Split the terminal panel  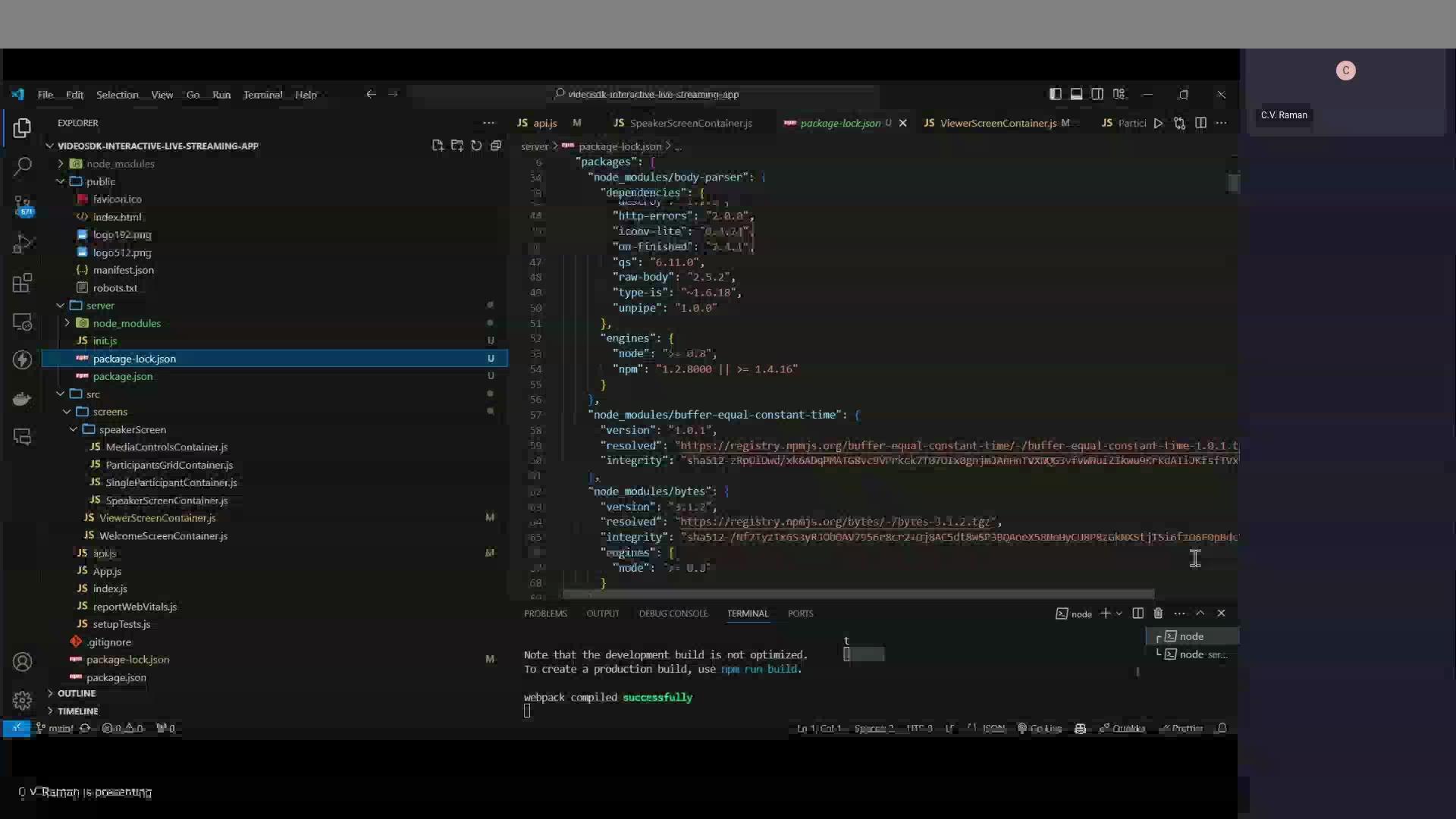pyautogui.click(x=1137, y=613)
